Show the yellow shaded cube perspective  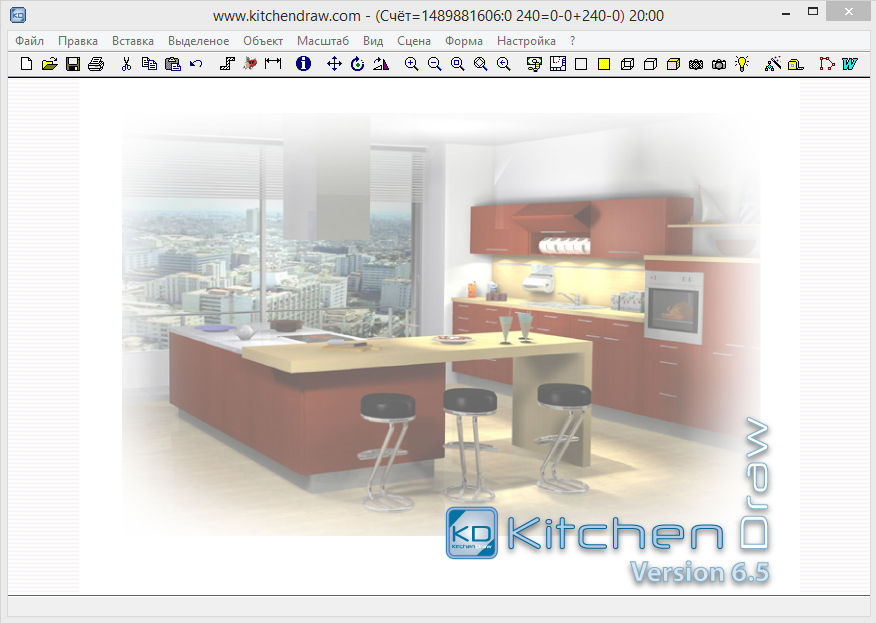[673, 64]
